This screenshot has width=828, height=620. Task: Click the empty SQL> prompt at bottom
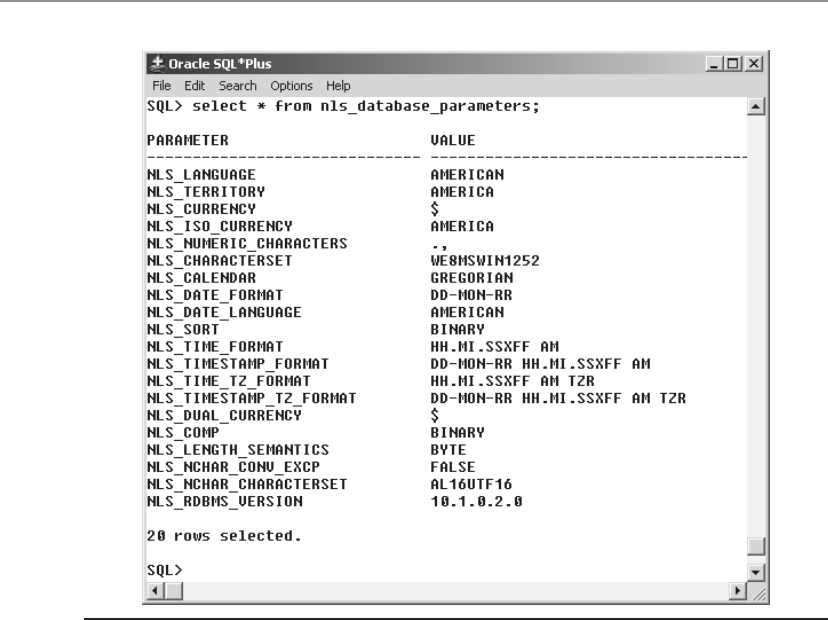point(164,570)
